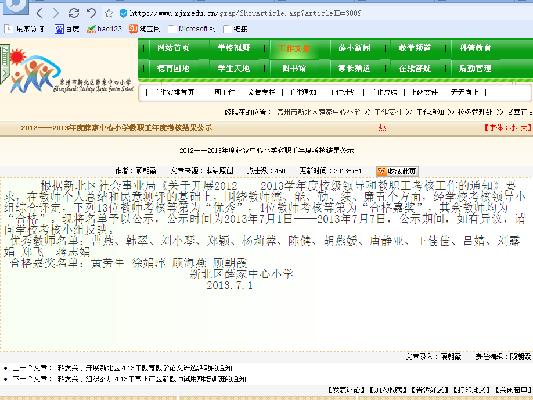
Task: Click the browser forward arrow
Action: click(x=55, y=13)
